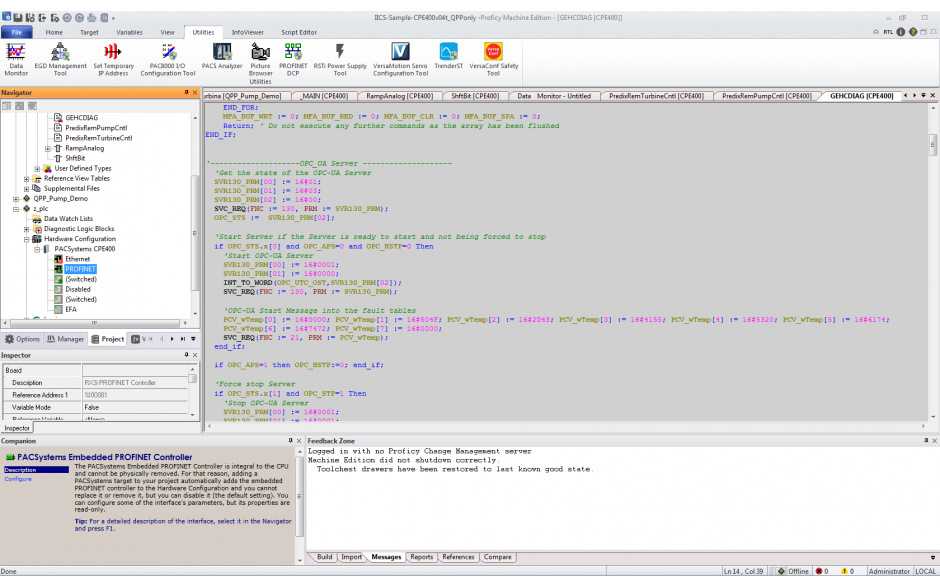Open the InfoViewer ribbon tab
The height and width of the screenshot is (587, 940).
pos(248,32)
